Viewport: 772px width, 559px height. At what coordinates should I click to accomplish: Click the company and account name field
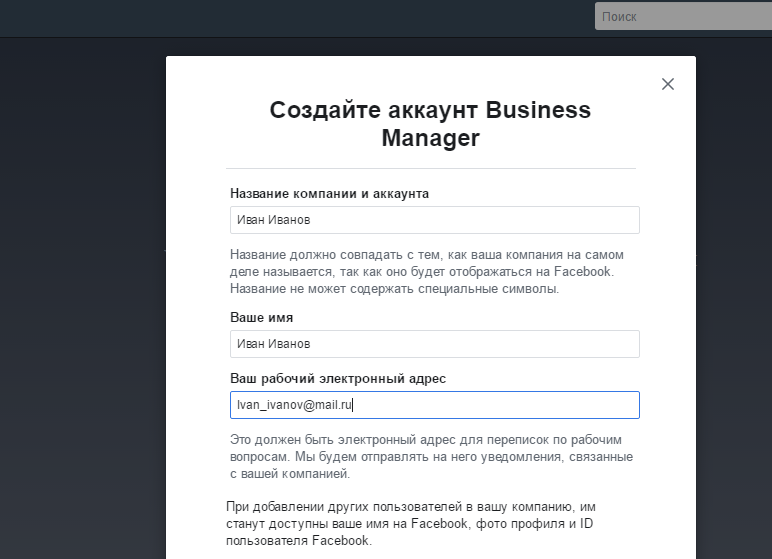435,220
